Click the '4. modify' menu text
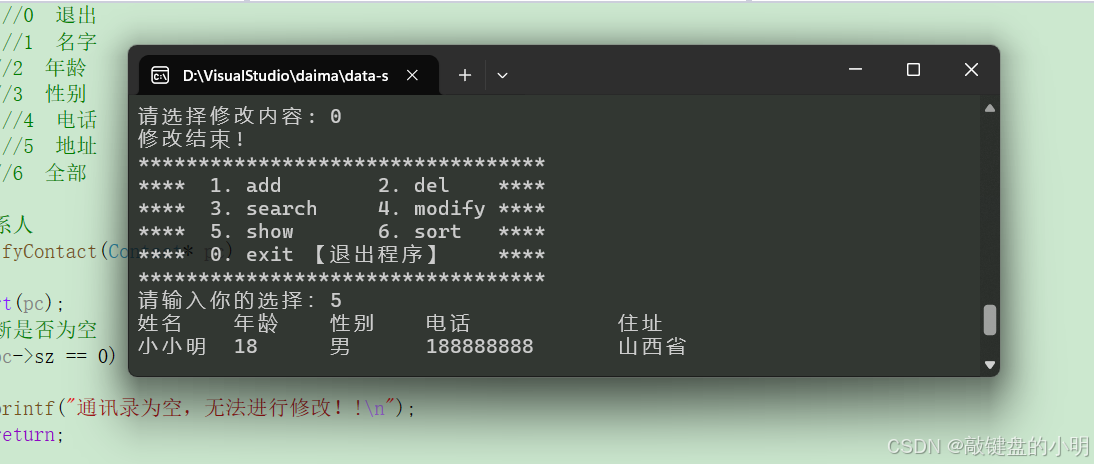Viewport: 1094px width, 464px height. [x=432, y=209]
